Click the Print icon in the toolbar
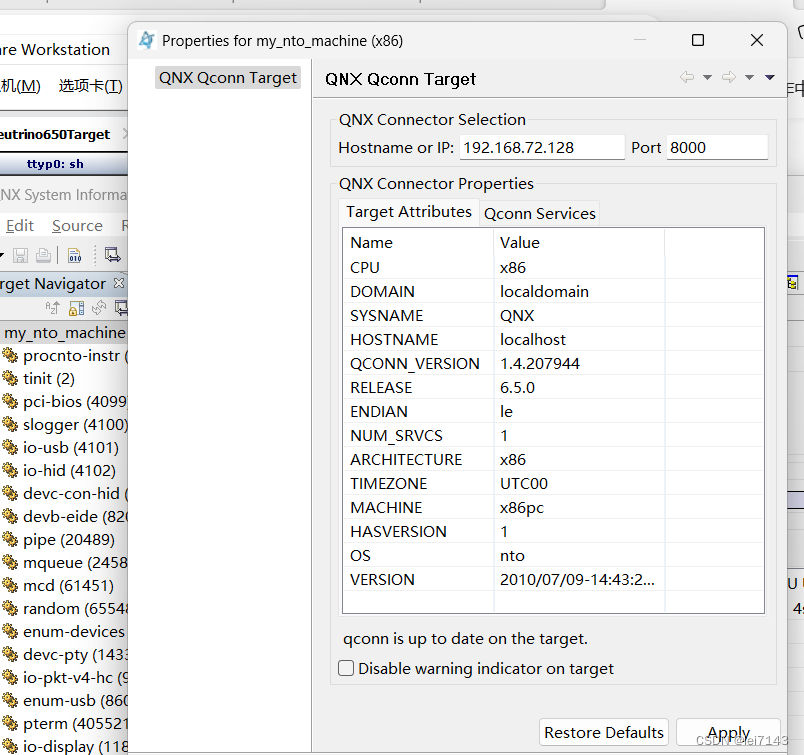Screen dimensions: 804x755 click(43, 255)
